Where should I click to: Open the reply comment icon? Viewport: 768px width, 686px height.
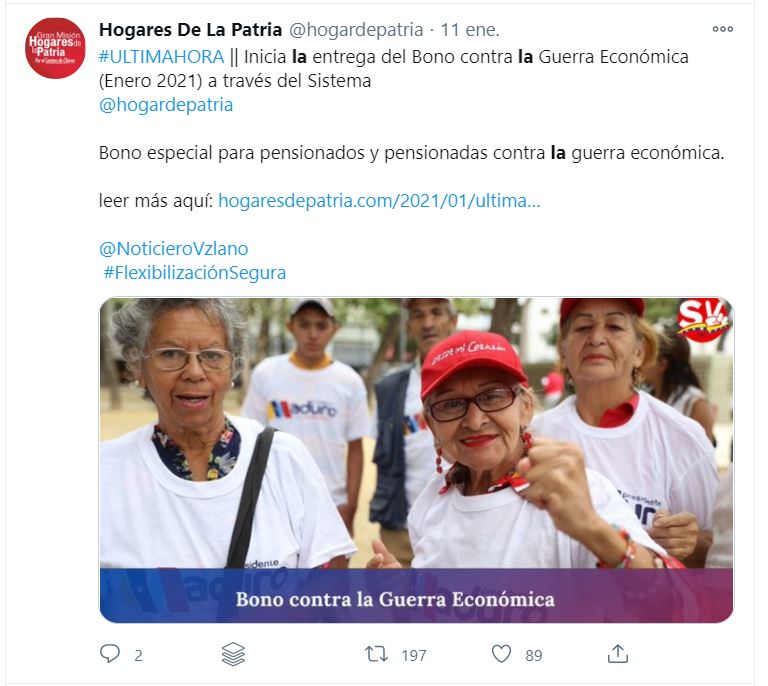110,654
